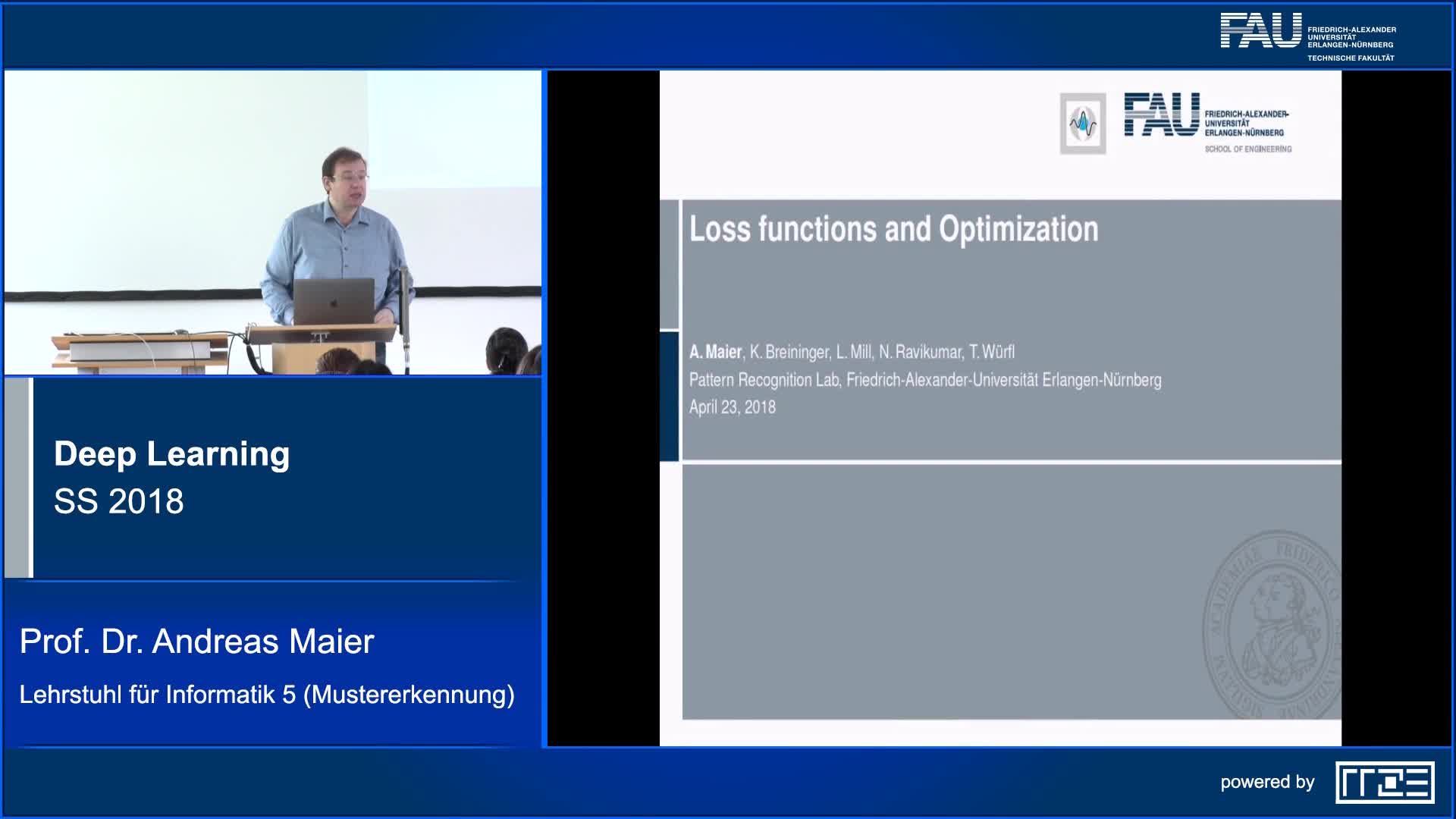Image resolution: width=1456 pixels, height=819 pixels.
Task: Click 'Lehrstuhl für Informatik 5 (Mustererkennung)' text
Action: pos(267,694)
